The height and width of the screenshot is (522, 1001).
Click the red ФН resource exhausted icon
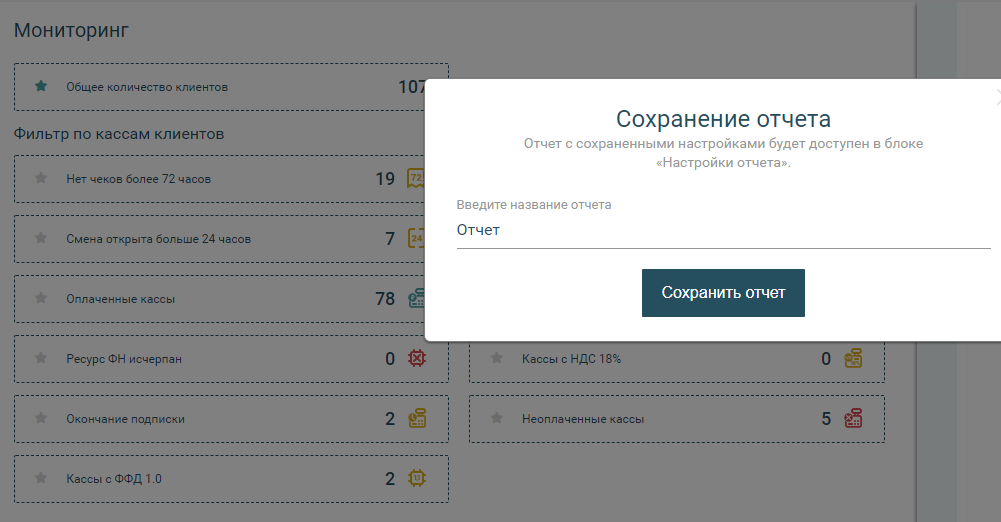tap(417, 358)
